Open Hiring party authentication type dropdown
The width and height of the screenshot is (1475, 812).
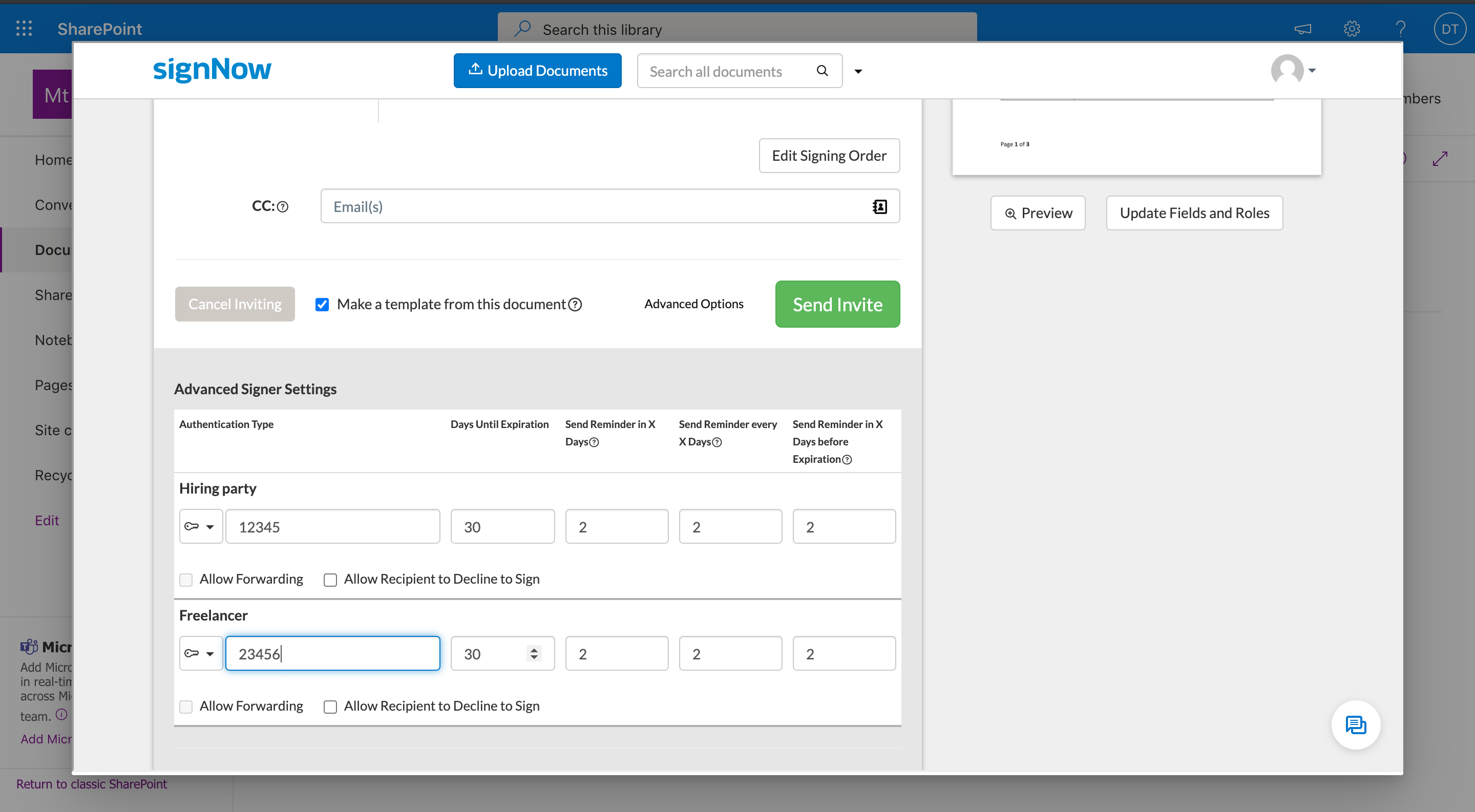pyautogui.click(x=200, y=526)
